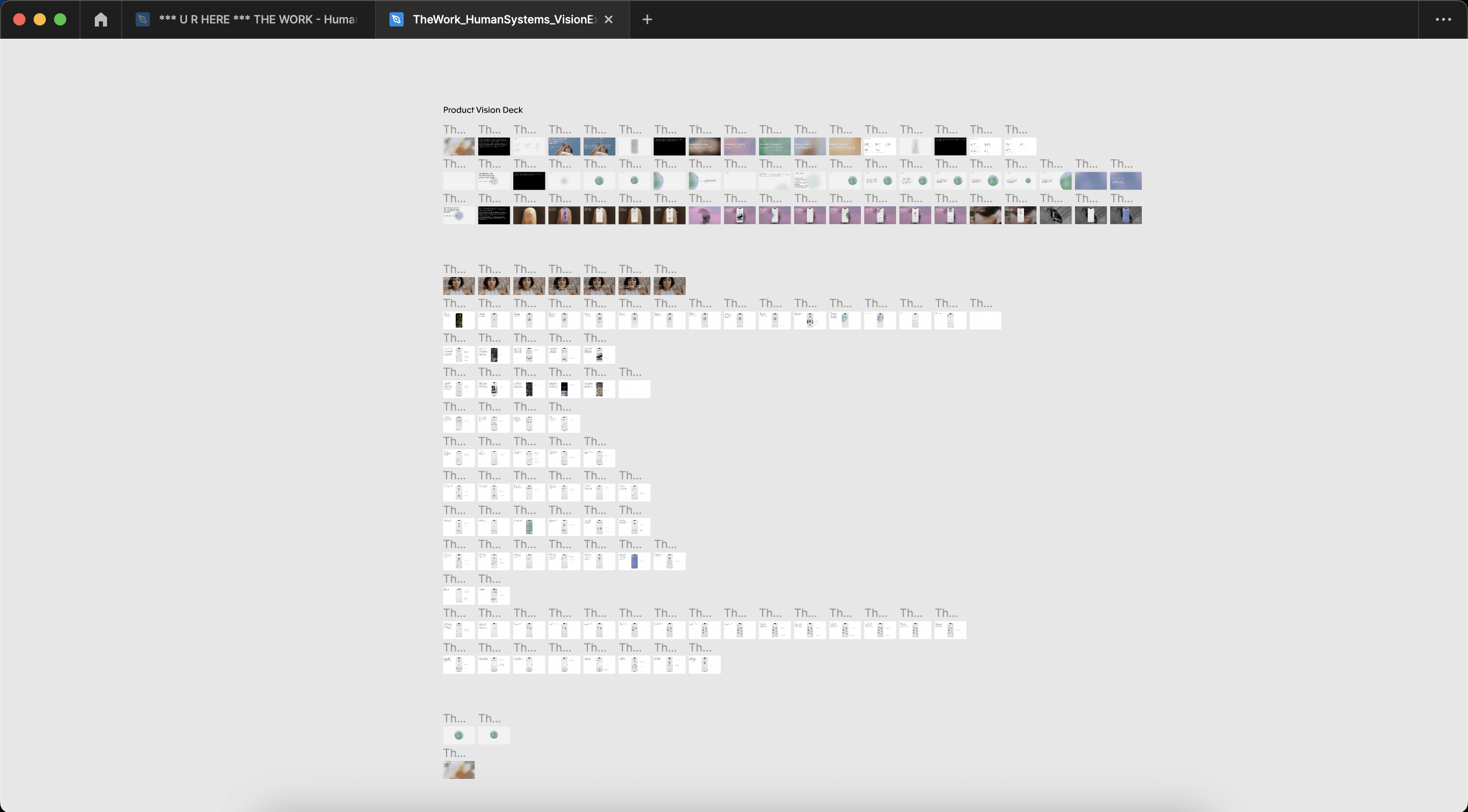Close the TheWork_HumanSystems_VisionEx tab
Viewport: 1468px width, 812px height.
pyautogui.click(x=608, y=19)
